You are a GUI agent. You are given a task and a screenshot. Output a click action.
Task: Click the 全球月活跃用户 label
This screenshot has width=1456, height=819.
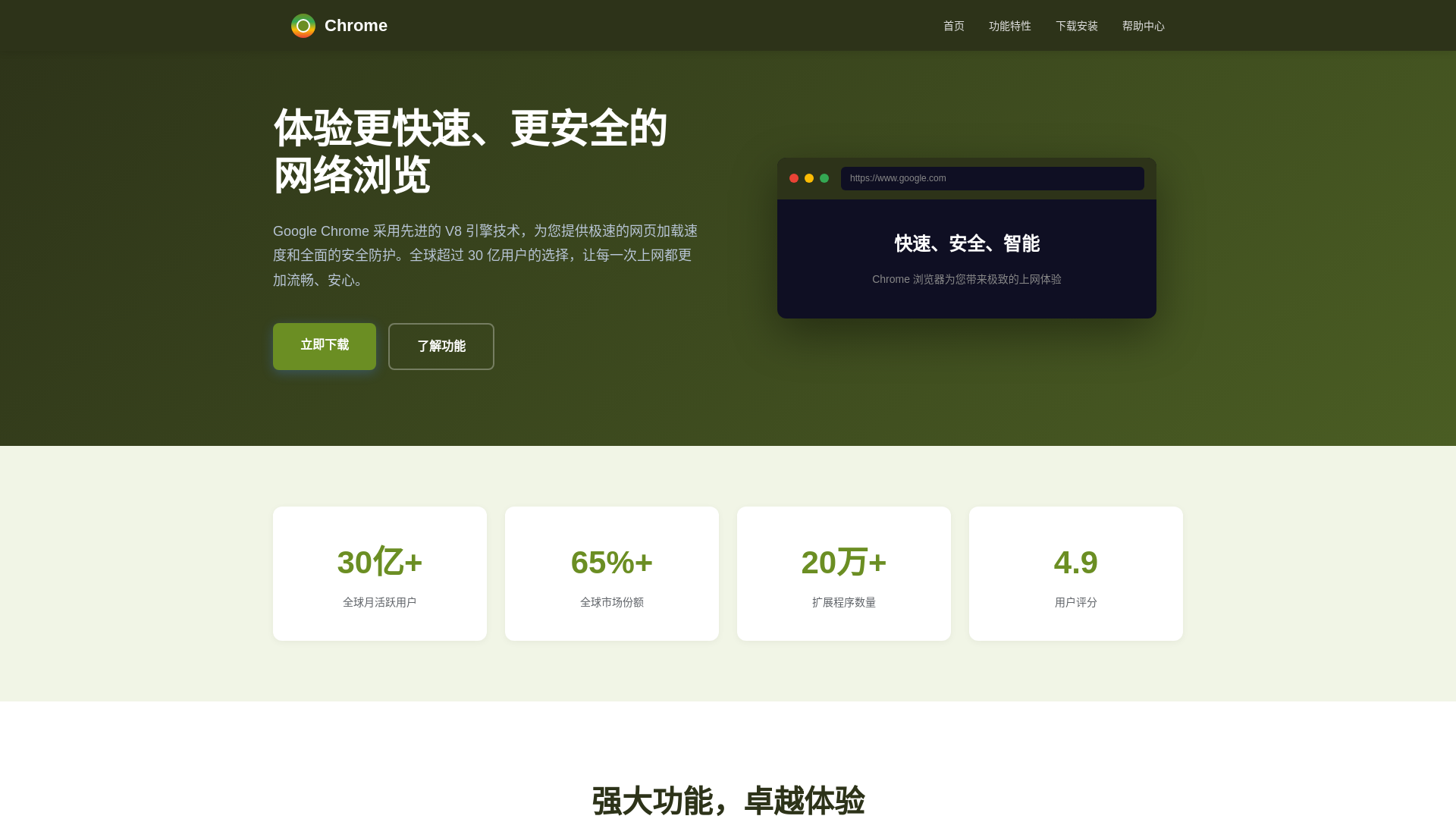click(380, 602)
